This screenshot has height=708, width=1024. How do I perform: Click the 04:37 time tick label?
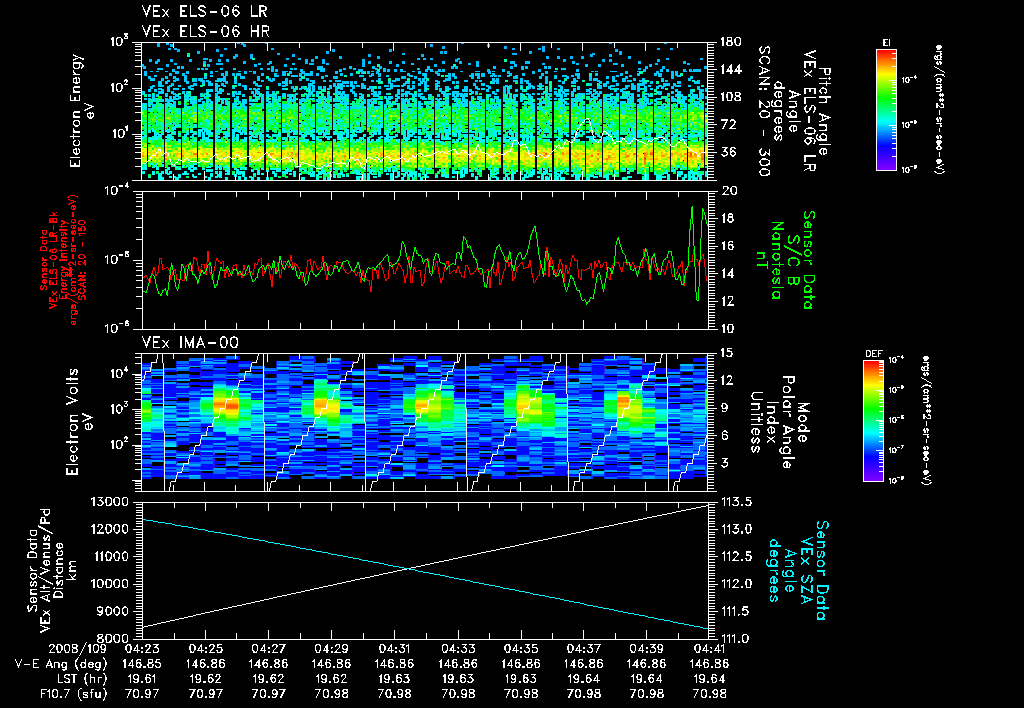tap(584, 649)
